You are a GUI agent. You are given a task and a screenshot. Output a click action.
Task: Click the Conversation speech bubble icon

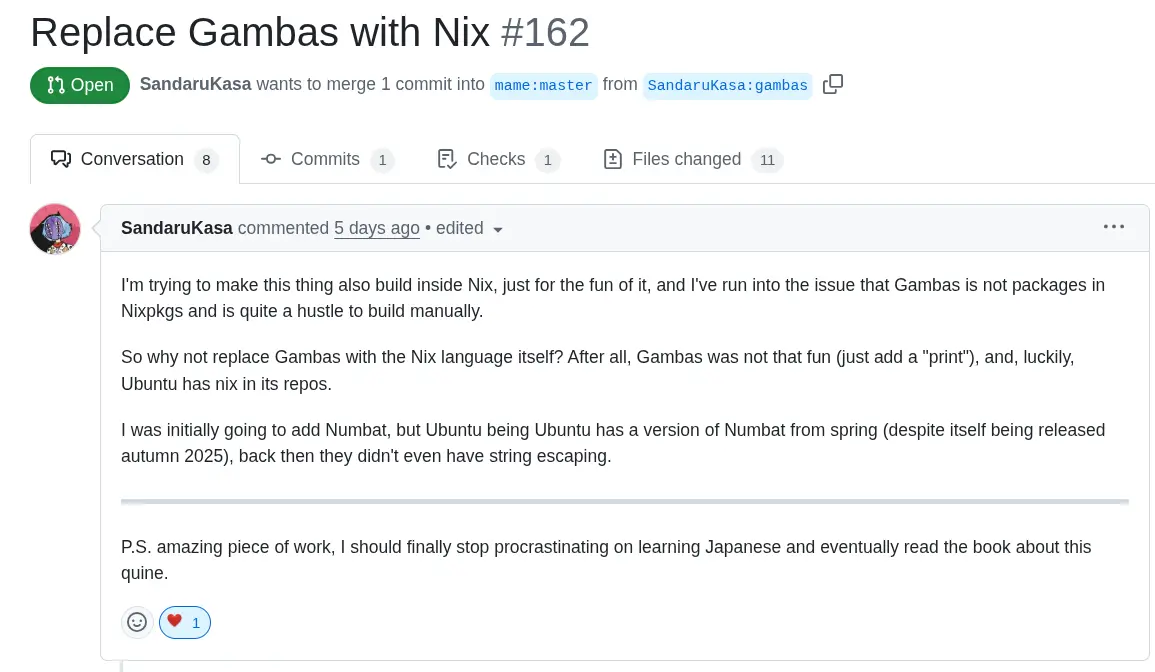point(61,159)
